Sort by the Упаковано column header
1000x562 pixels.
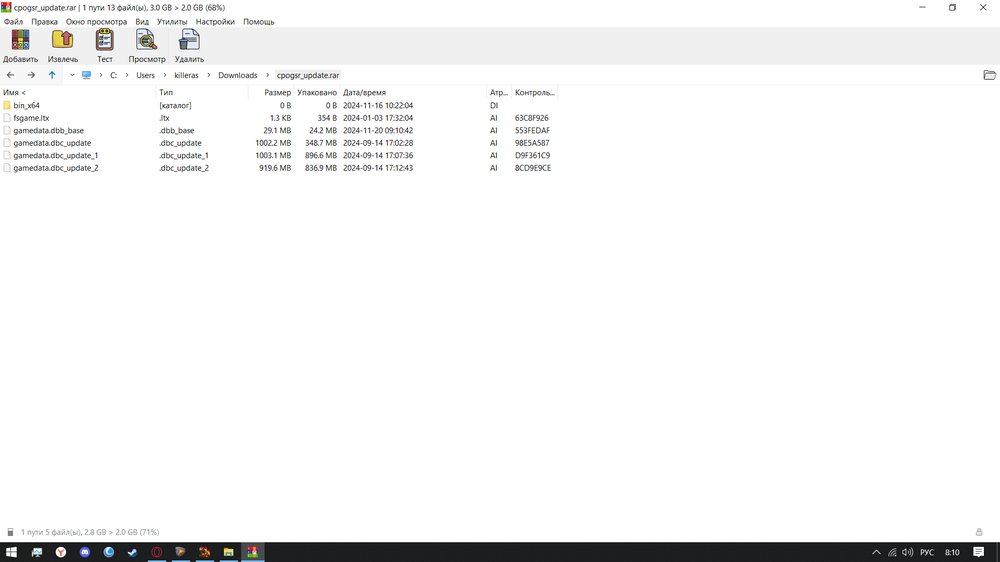(x=317, y=92)
